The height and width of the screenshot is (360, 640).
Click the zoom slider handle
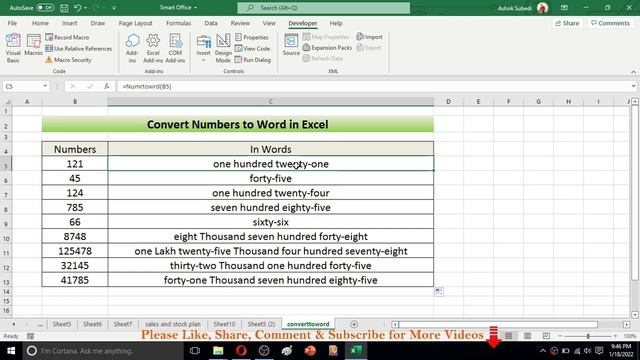[588, 336]
